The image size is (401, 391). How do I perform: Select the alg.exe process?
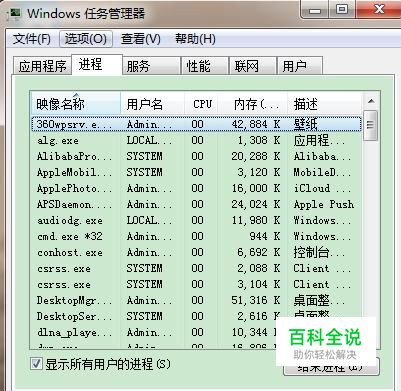196,140
